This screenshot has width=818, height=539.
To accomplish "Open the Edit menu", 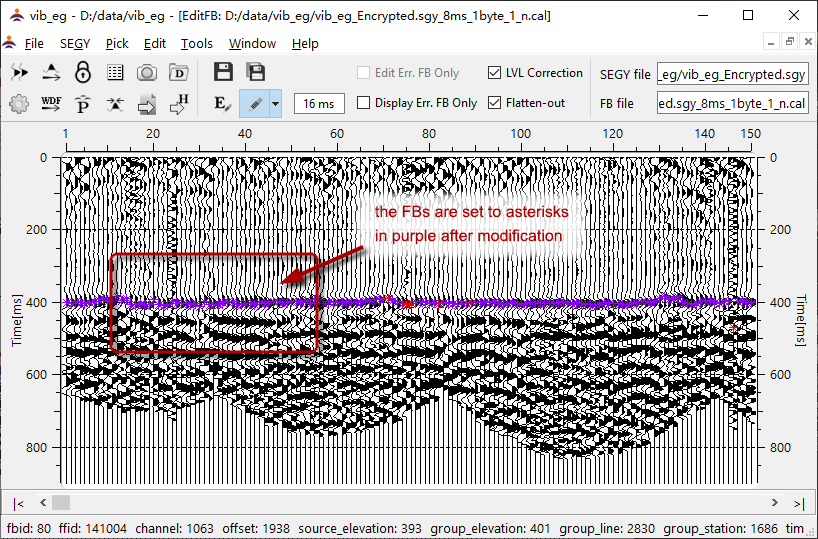I will coord(154,43).
